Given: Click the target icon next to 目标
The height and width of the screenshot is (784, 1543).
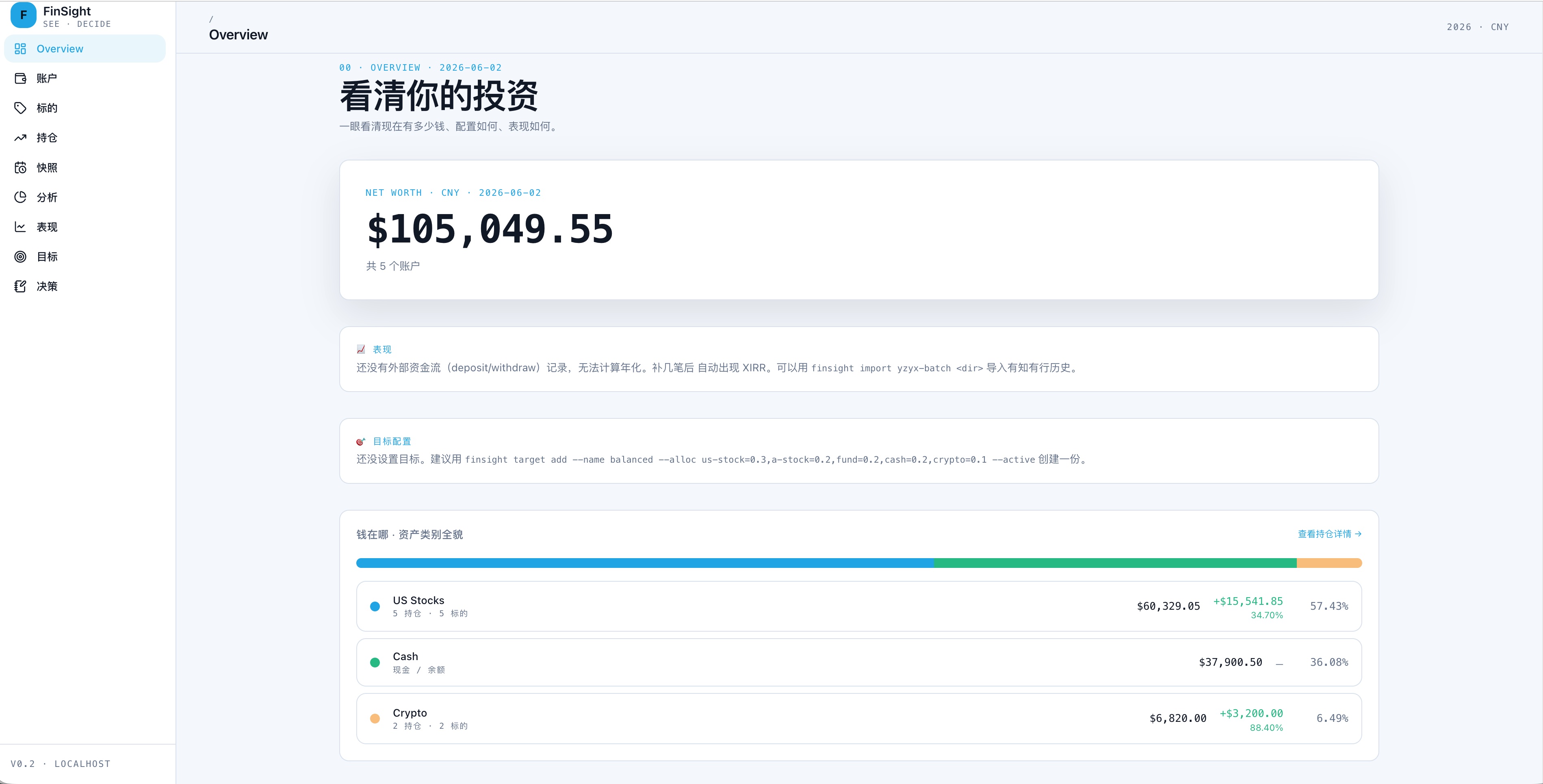Looking at the screenshot, I should [20, 256].
